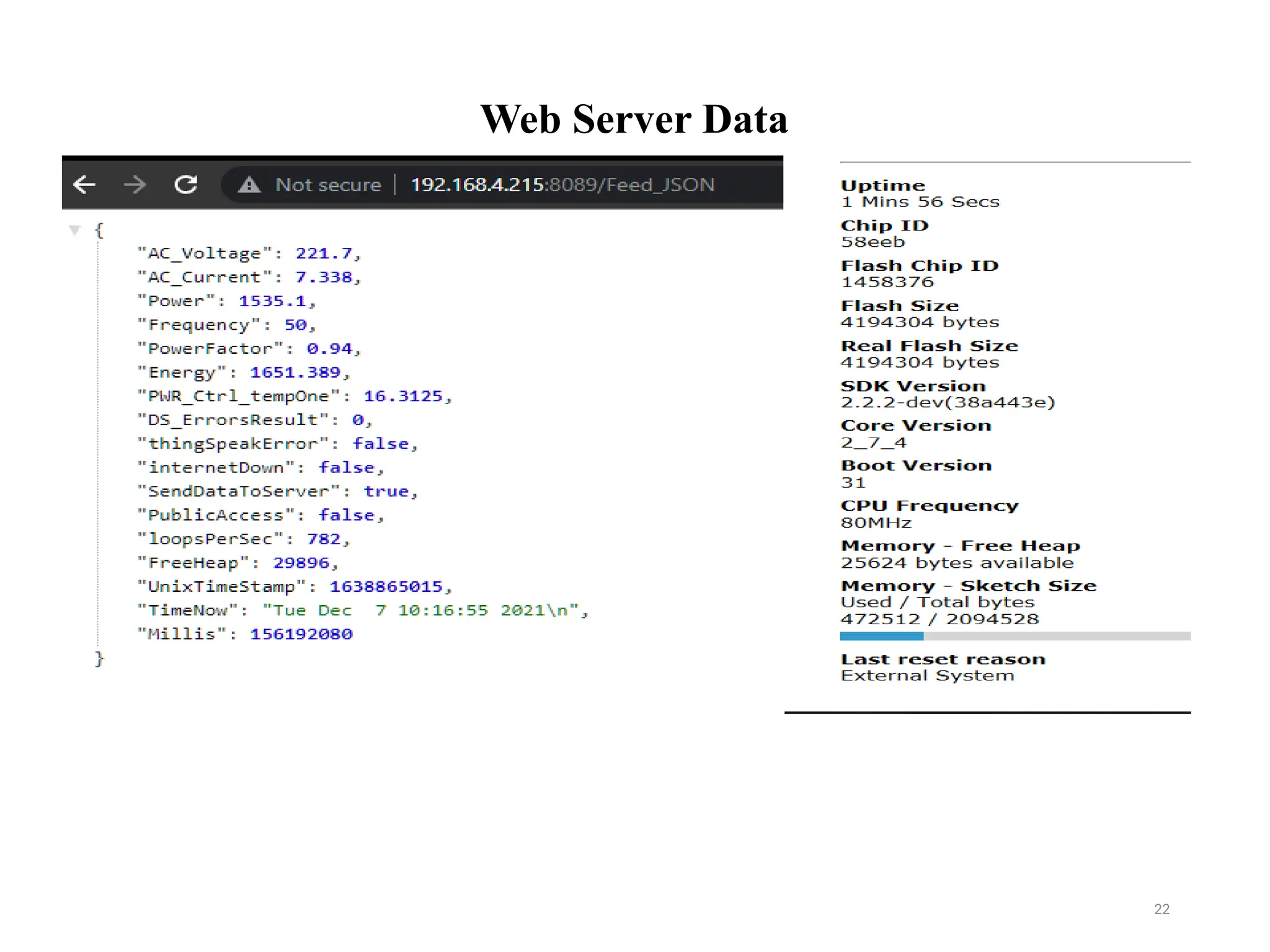Select the PowerFactor value 0.94

[x=329, y=349]
